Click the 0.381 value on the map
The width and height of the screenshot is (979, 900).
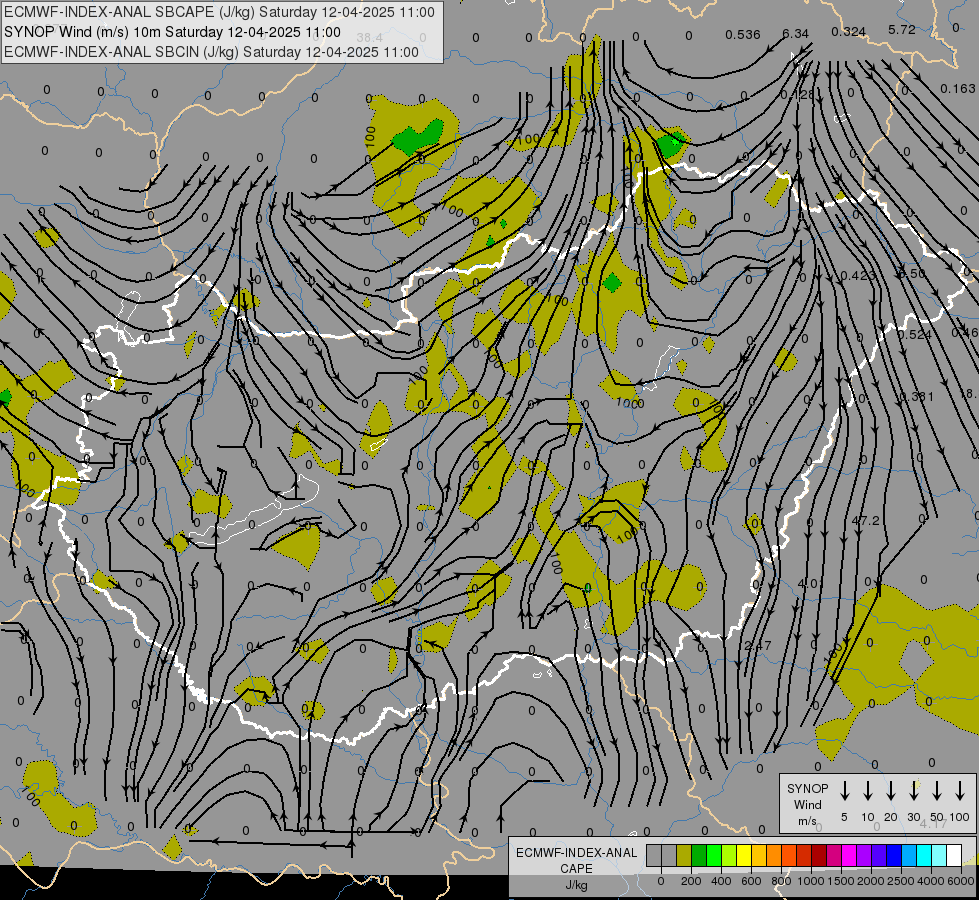pyautogui.click(x=917, y=397)
